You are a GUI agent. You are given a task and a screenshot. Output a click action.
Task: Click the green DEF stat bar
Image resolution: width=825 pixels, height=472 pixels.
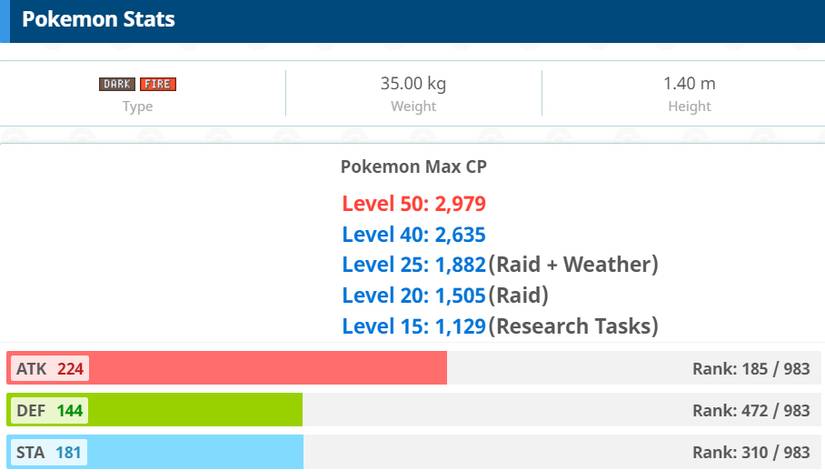point(155,409)
